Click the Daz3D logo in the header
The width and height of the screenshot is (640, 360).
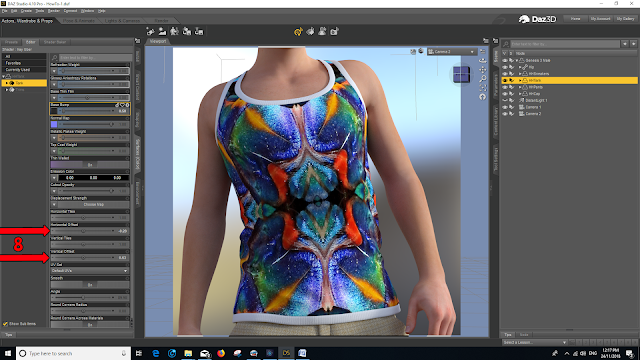[x=537, y=19]
